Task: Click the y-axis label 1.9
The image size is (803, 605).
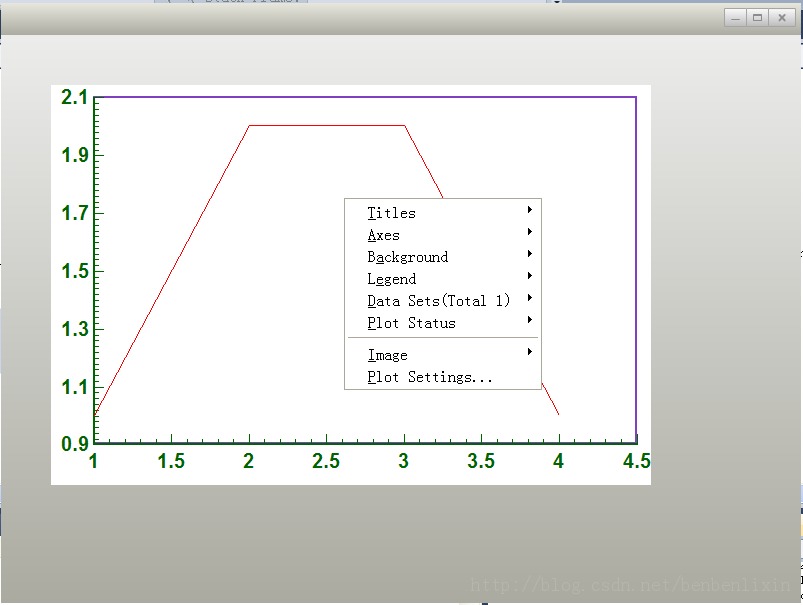Action: [74, 155]
